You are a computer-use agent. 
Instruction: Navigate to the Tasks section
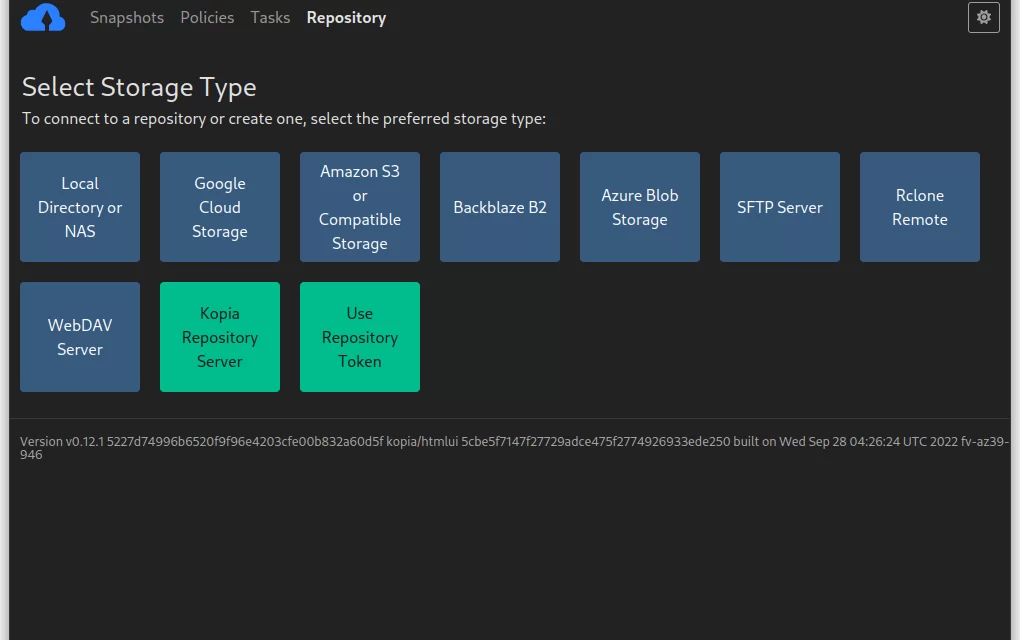270,17
